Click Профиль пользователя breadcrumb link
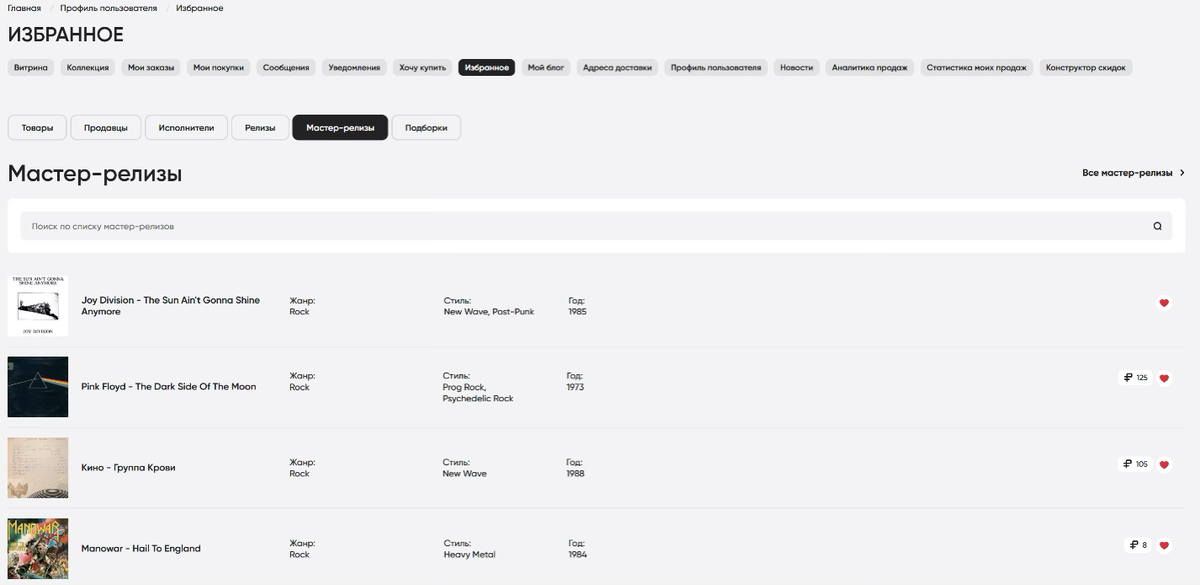This screenshot has height=585, width=1200. 108,8
